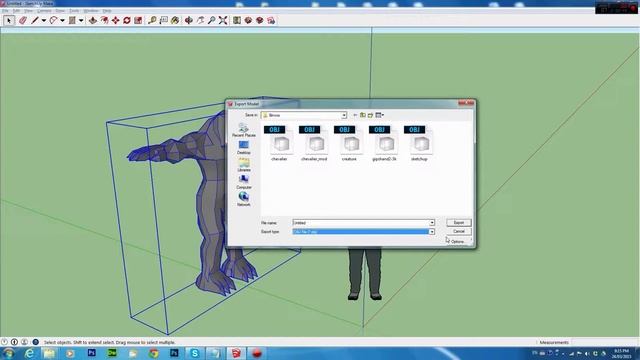Open the Export type combo box
The width and height of the screenshot is (640, 360).
(x=363, y=232)
